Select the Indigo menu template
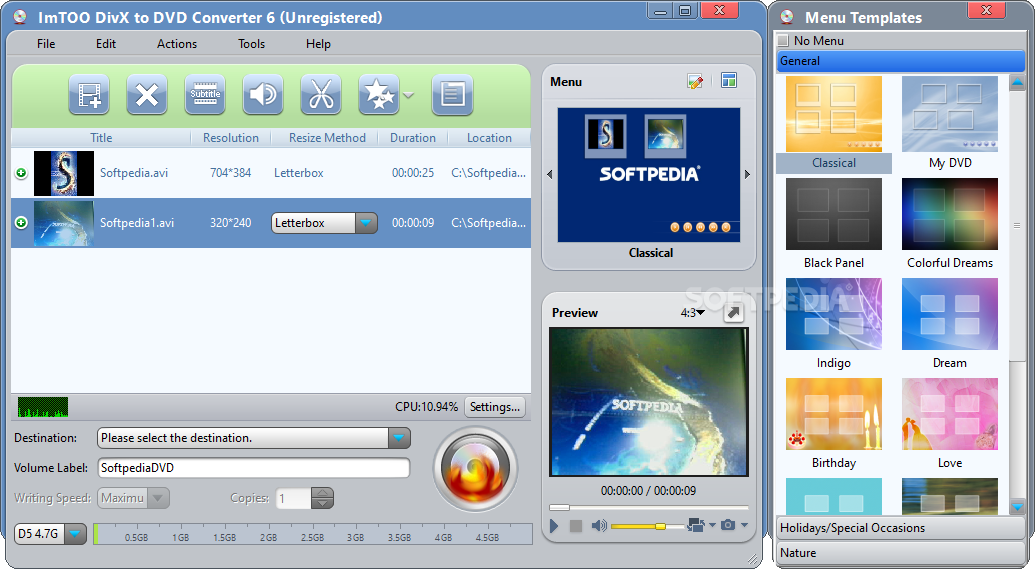Screen dimensions: 1035x569 pyautogui.click(x=834, y=325)
